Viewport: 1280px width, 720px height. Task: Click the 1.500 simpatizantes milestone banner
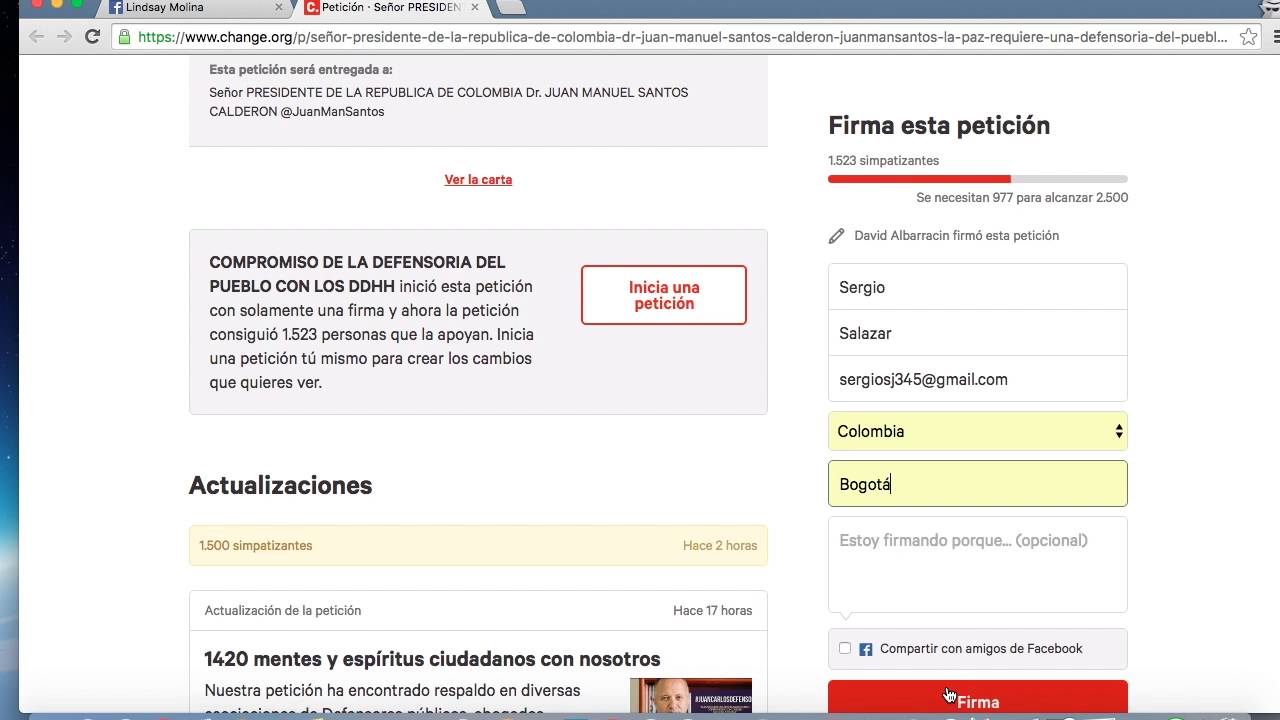click(x=478, y=546)
